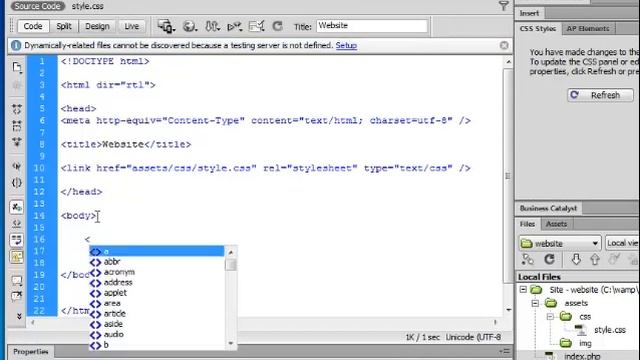Choose 'article' tag in code hints
Image resolution: width=640 pixels, height=360 pixels.
157,314
